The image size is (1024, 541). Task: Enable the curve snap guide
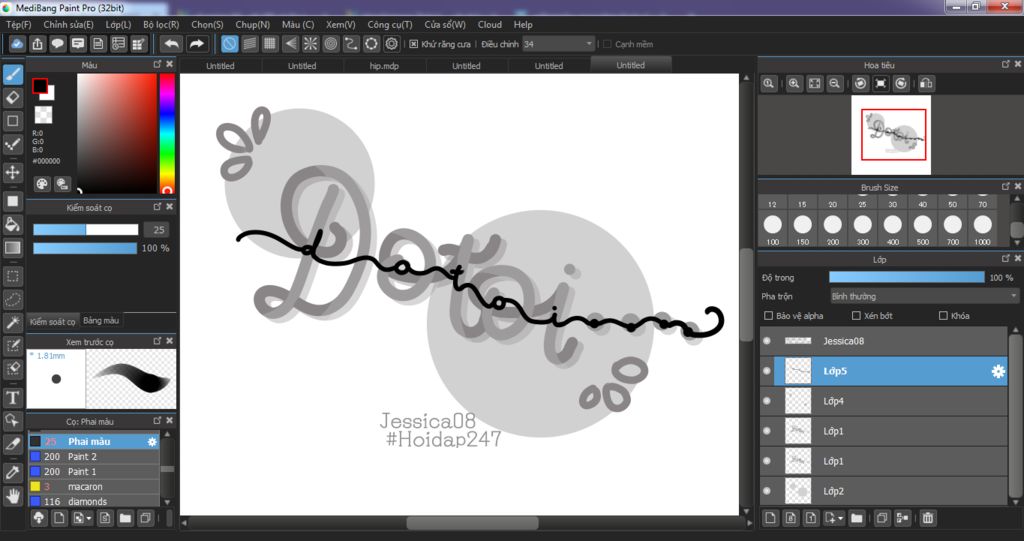pos(351,44)
